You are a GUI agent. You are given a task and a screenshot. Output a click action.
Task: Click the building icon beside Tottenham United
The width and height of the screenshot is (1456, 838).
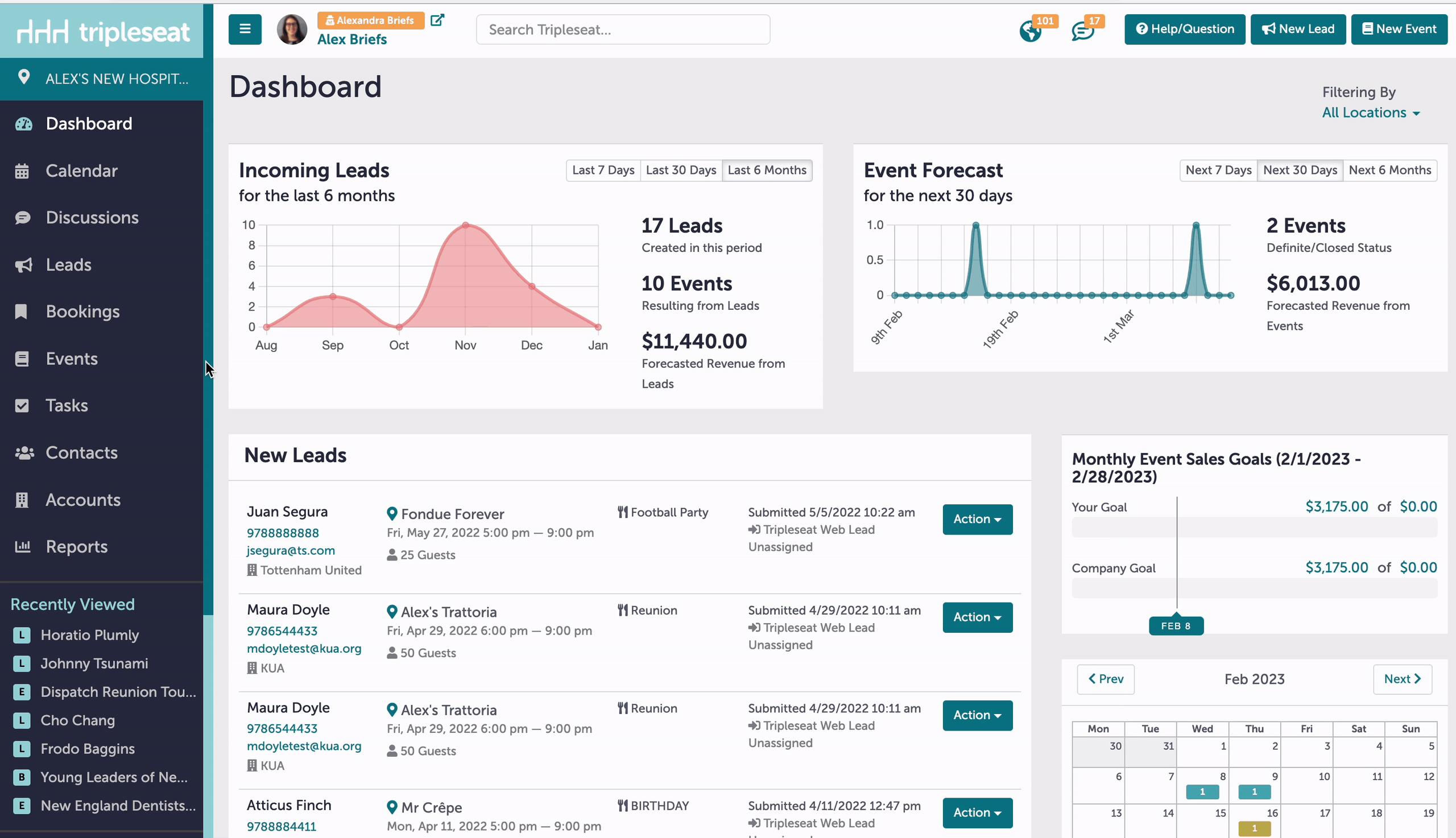pos(252,570)
